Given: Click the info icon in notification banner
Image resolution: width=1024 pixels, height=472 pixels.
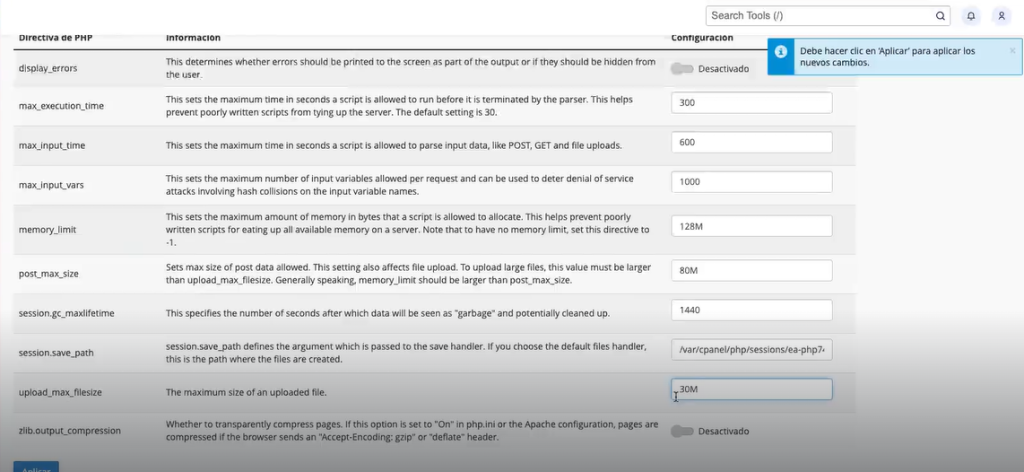Looking at the screenshot, I should (780, 52).
